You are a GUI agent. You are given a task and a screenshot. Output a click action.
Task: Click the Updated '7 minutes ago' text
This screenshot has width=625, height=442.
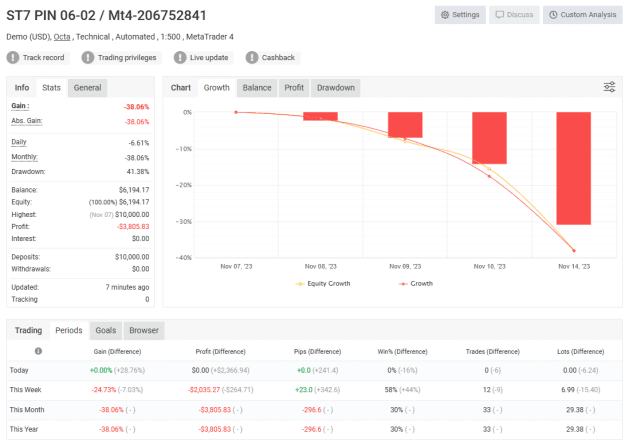[127, 287]
